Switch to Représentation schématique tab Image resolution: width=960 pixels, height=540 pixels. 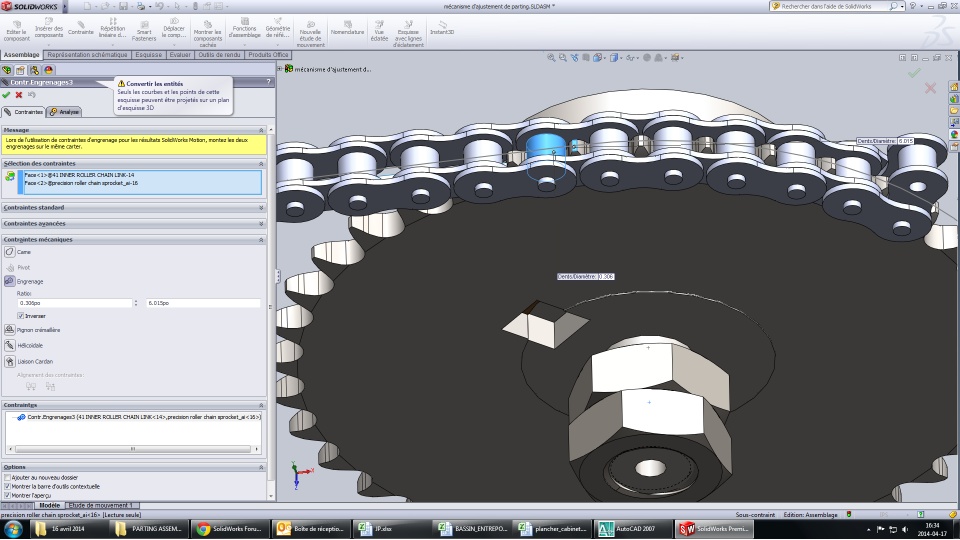[88, 54]
